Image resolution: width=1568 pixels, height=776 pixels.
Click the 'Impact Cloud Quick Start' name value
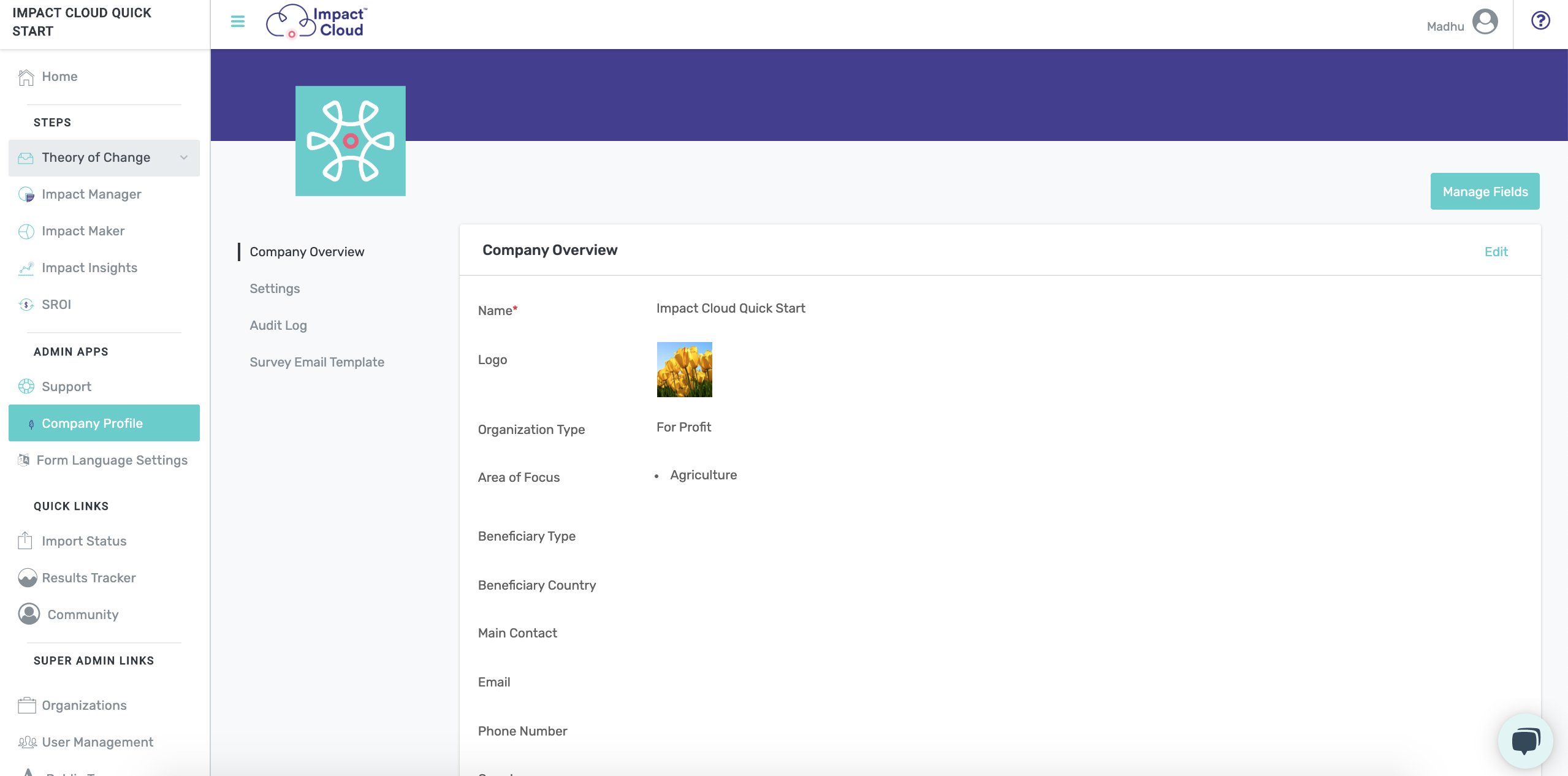(x=731, y=308)
